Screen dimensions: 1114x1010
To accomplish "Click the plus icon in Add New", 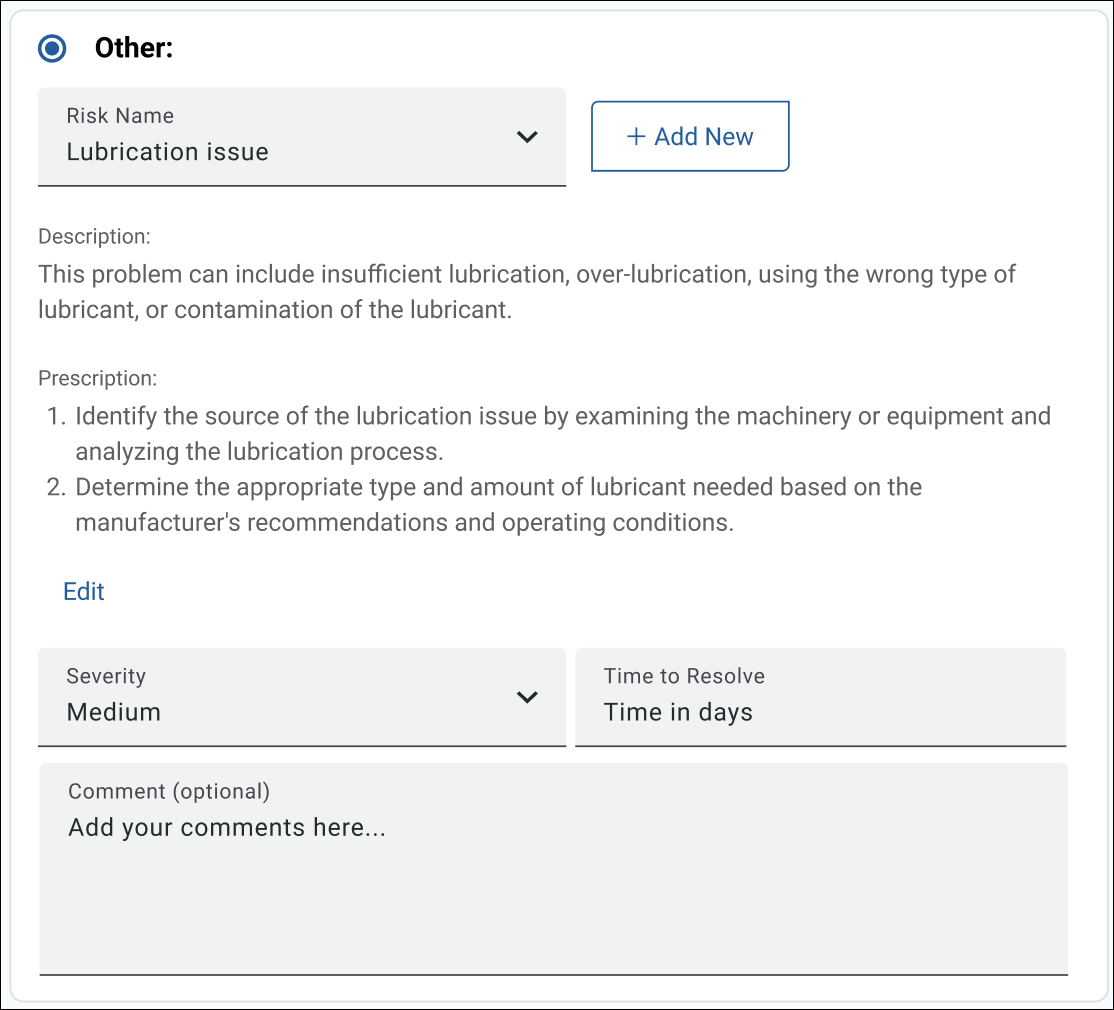I will tap(636, 137).
